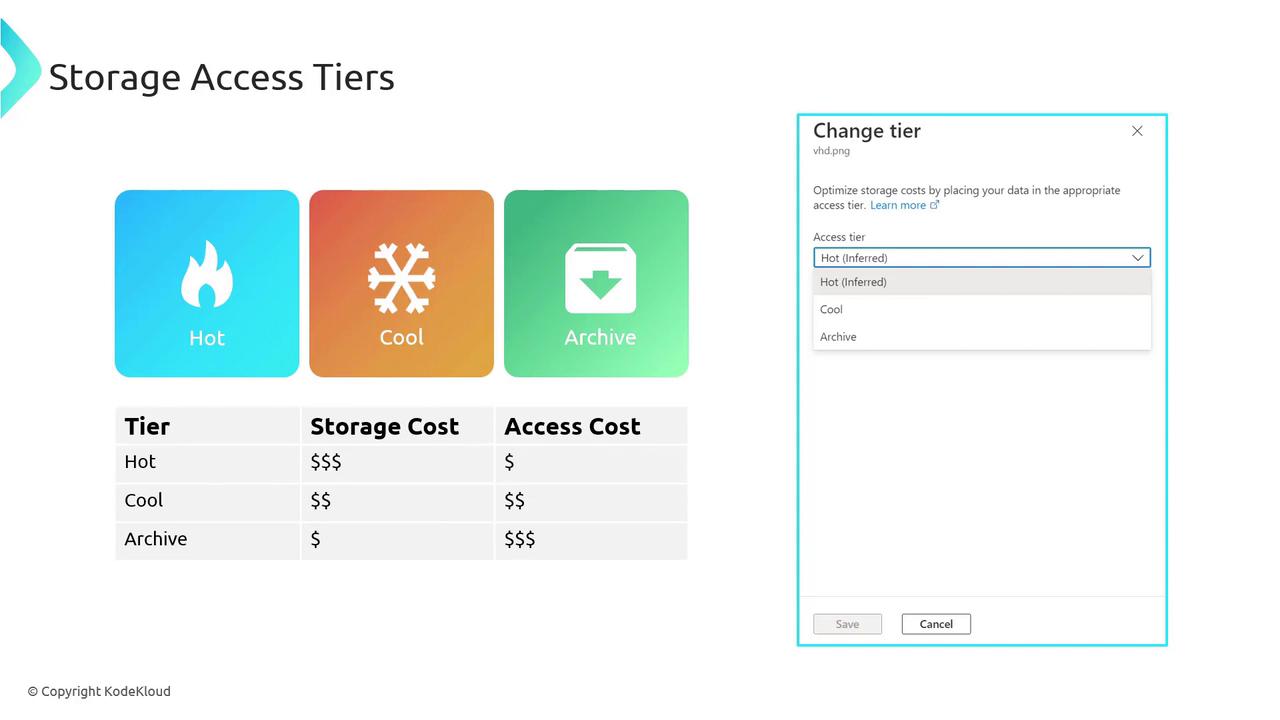Viewport: 1280px width, 720px height.
Task: Collapse the Access tier dropdown arrow
Action: click(1137, 258)
